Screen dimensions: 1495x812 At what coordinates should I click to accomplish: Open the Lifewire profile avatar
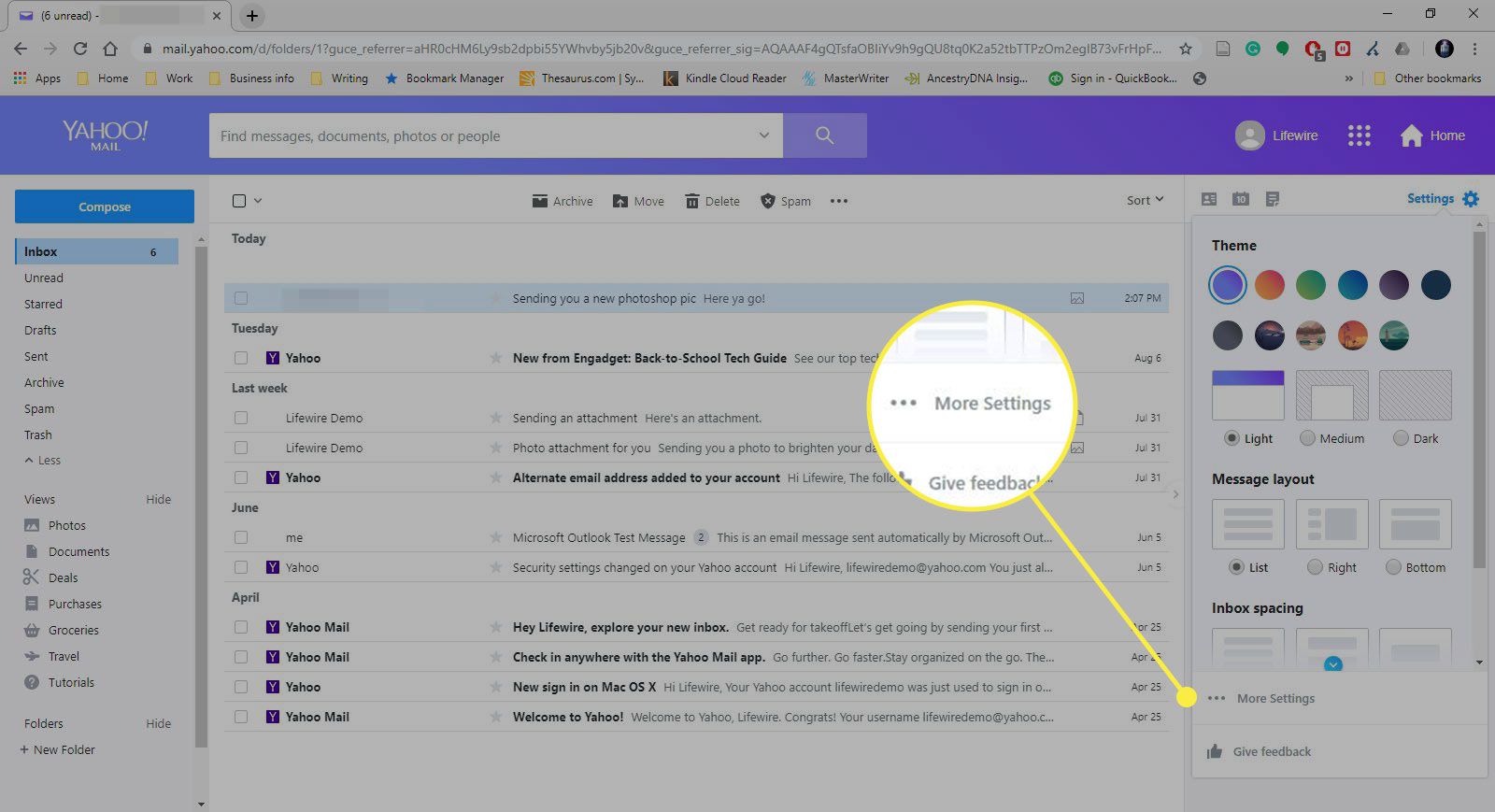(1249, 135)
